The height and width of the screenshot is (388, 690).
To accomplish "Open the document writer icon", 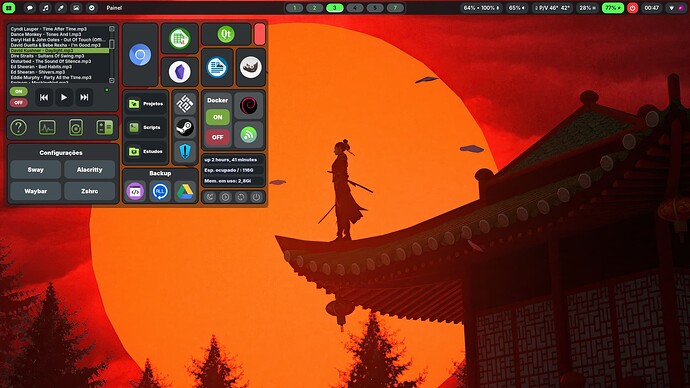I will click(217, 67).
